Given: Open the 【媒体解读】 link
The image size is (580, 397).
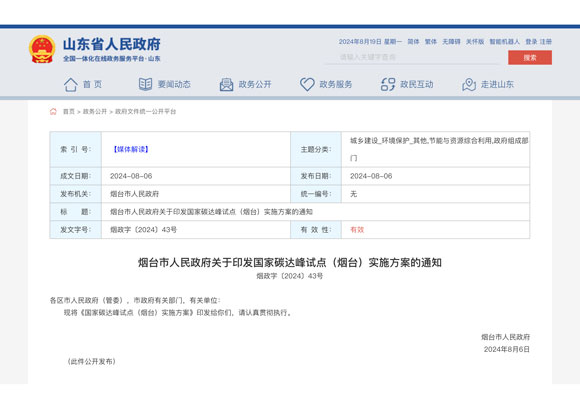Looking at the screenshot, I should tap(131, 149).
